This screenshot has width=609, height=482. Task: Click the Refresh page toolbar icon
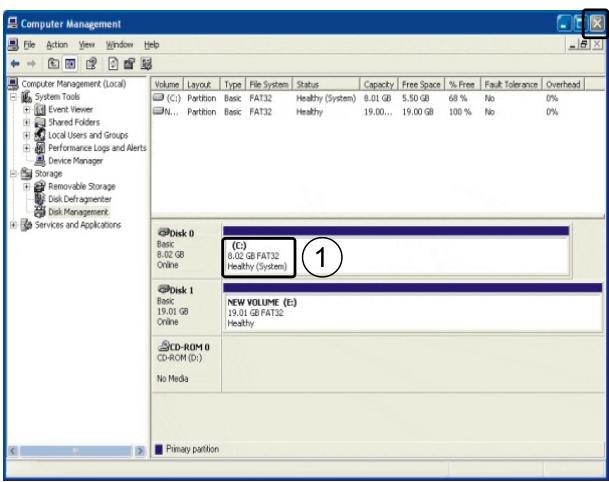pyautogui.click(x=113, y=63)
